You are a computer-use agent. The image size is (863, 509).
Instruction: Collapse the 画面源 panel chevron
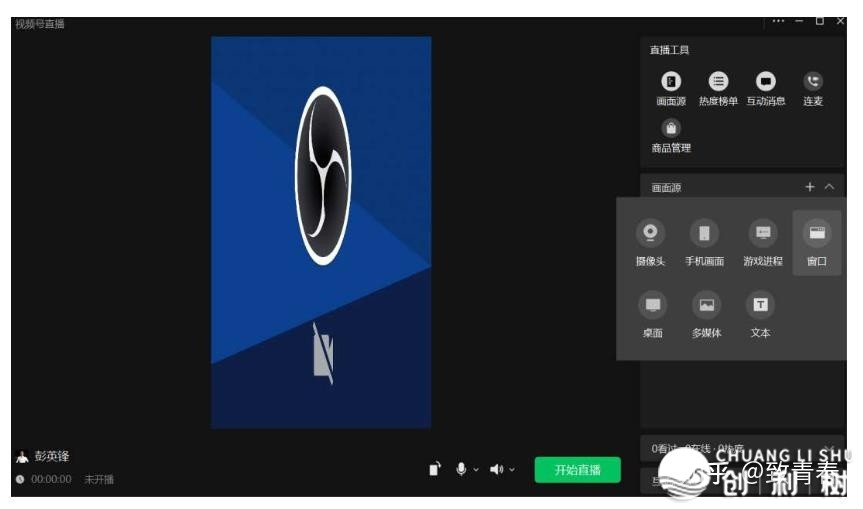point(829,187)
